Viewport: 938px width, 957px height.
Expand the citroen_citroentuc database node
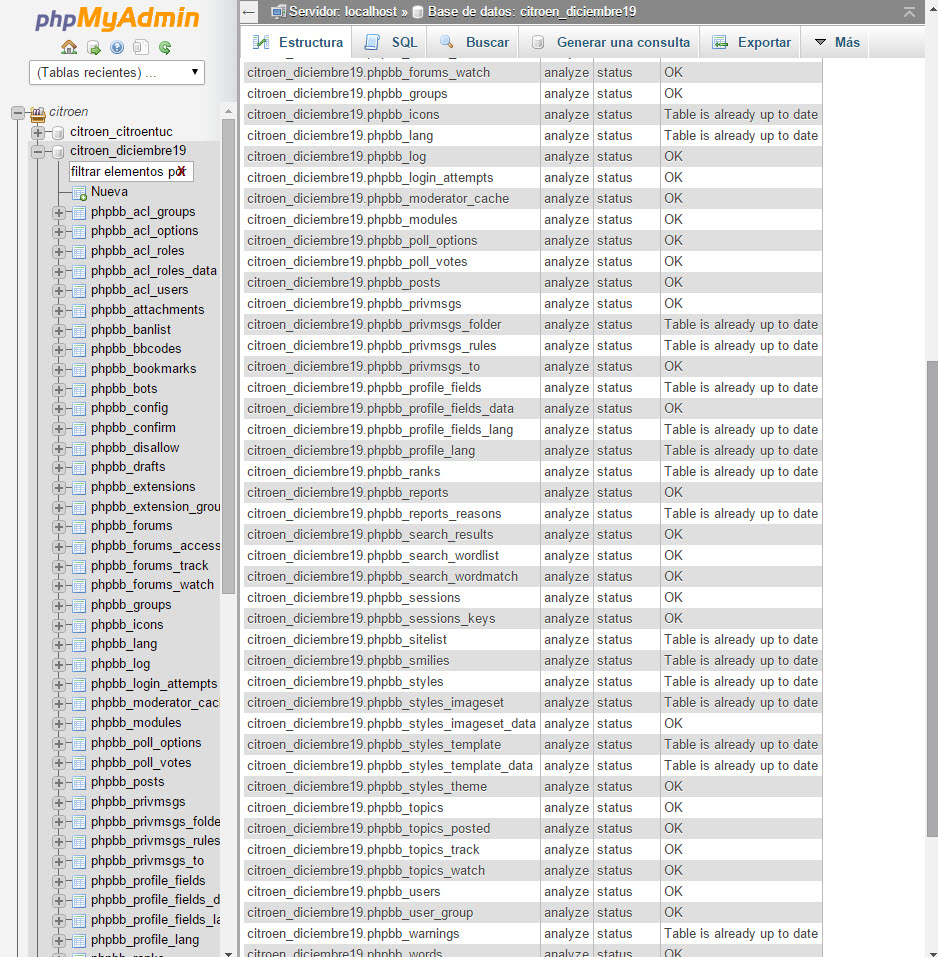[38, 132]
